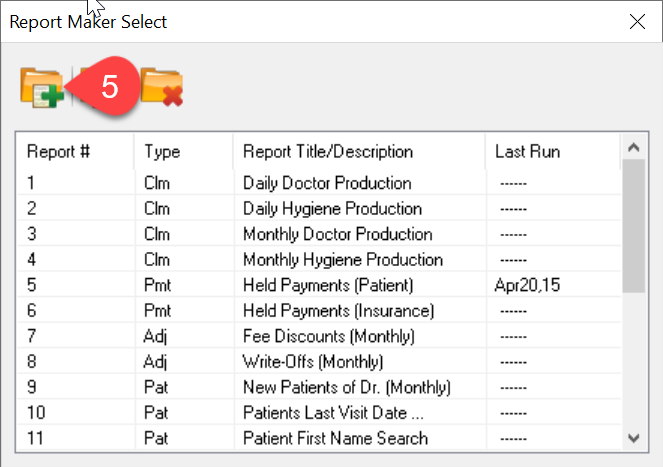Click the scrollbar up arrow
Viewport: 663px width, 467px height.
(x=633, y=147)
